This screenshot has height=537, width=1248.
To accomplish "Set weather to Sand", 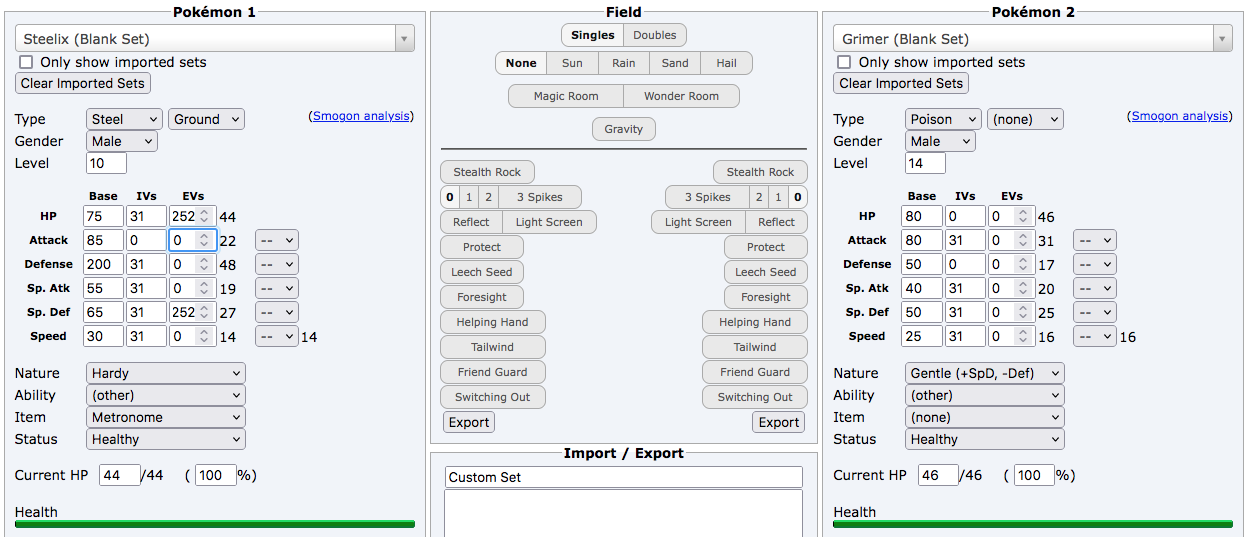I will (x=675, y=63).
